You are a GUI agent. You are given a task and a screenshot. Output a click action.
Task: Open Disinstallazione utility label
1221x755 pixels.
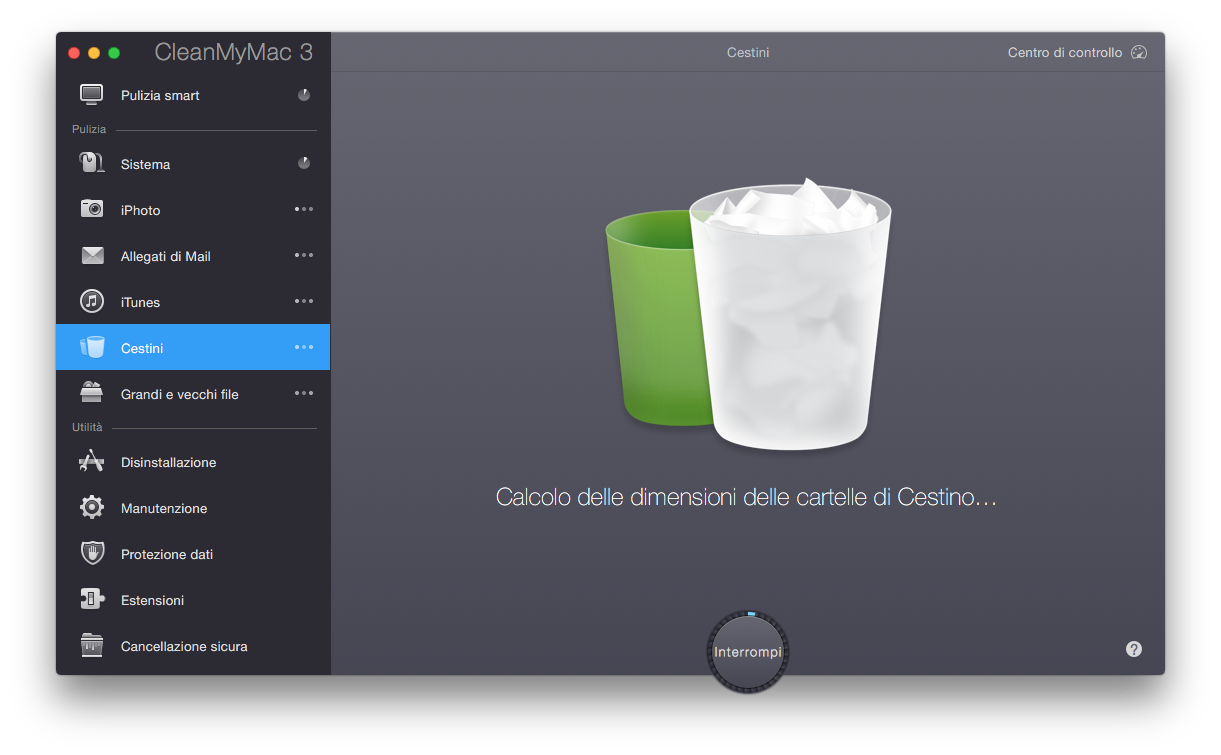[x=168, y=462]
